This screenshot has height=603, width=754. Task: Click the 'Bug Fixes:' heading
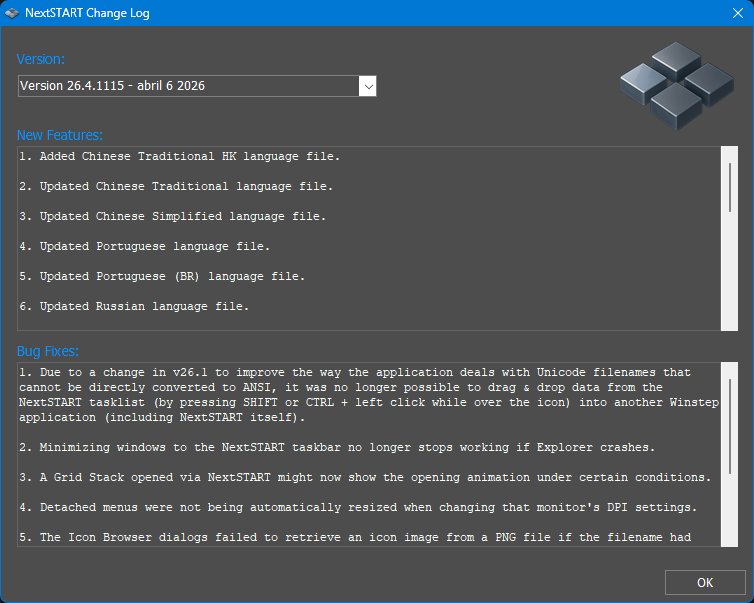coord(48,351)
